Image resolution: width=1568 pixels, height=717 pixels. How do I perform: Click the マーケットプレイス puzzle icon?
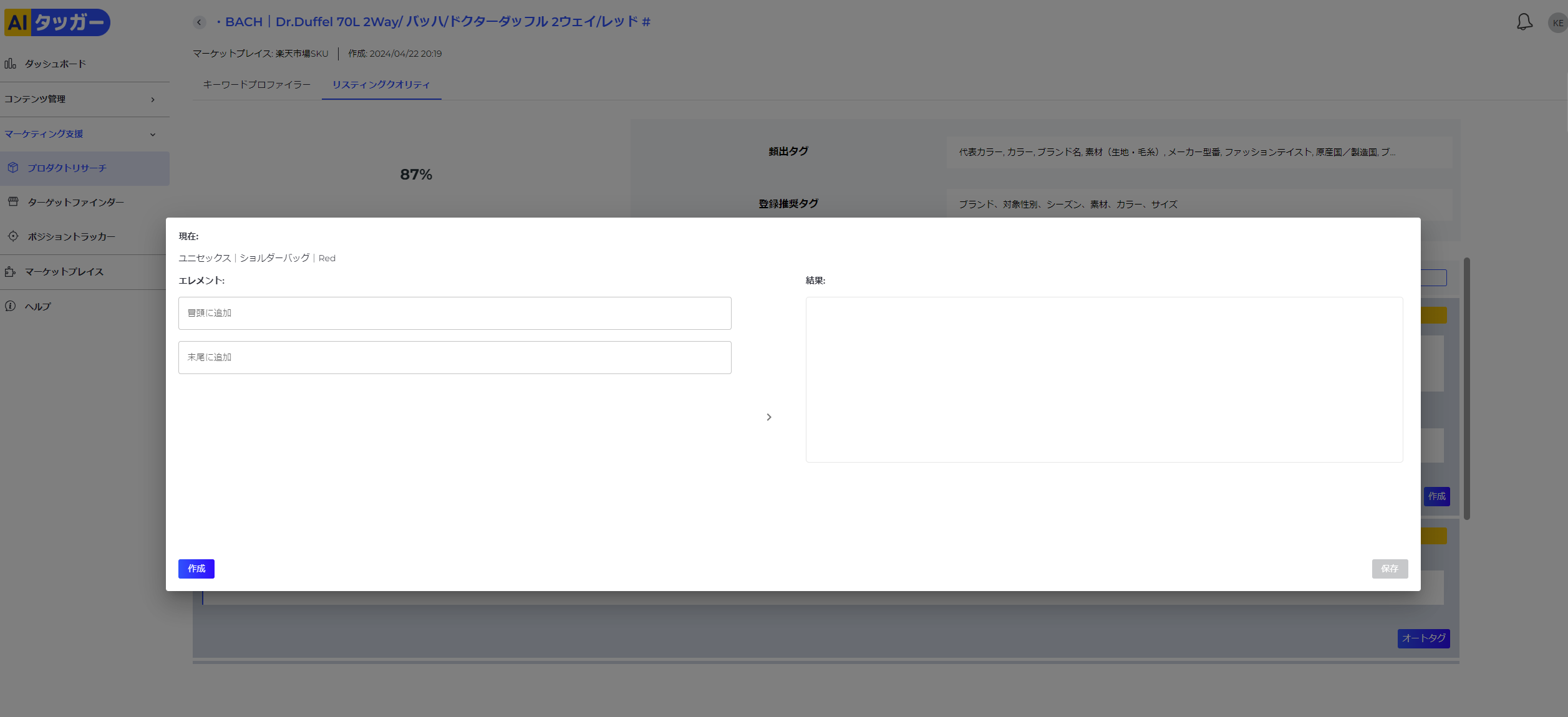[x=11, y=272]
